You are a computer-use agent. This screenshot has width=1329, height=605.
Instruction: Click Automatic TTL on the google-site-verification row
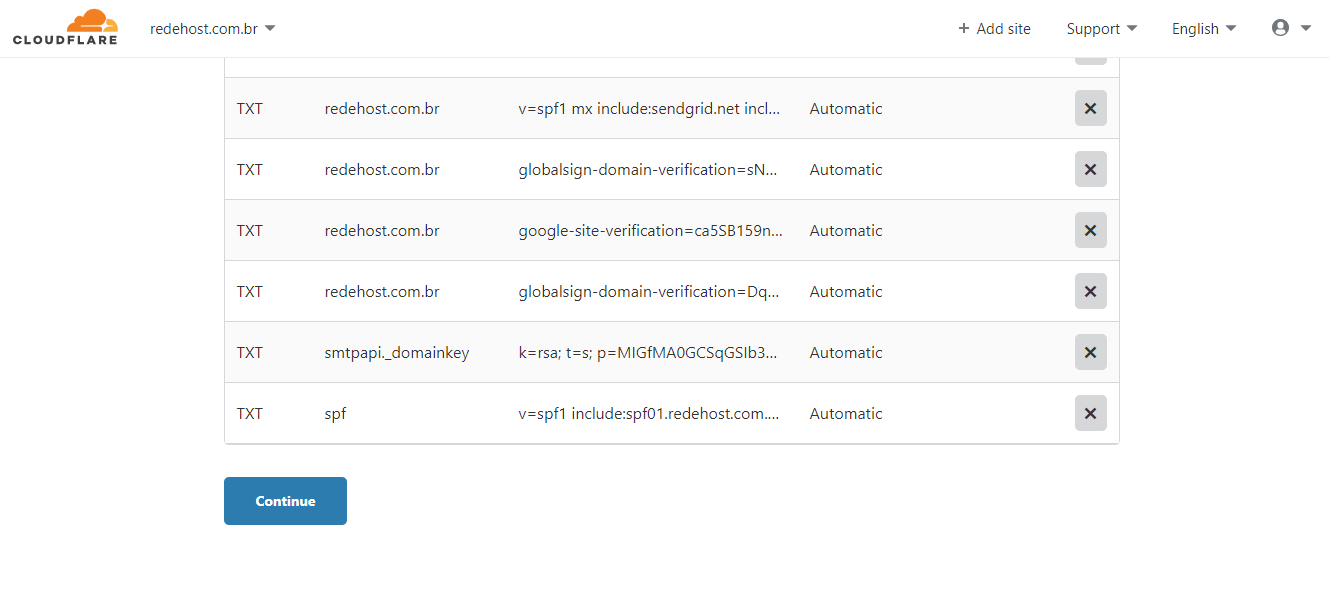click(846, 230)
